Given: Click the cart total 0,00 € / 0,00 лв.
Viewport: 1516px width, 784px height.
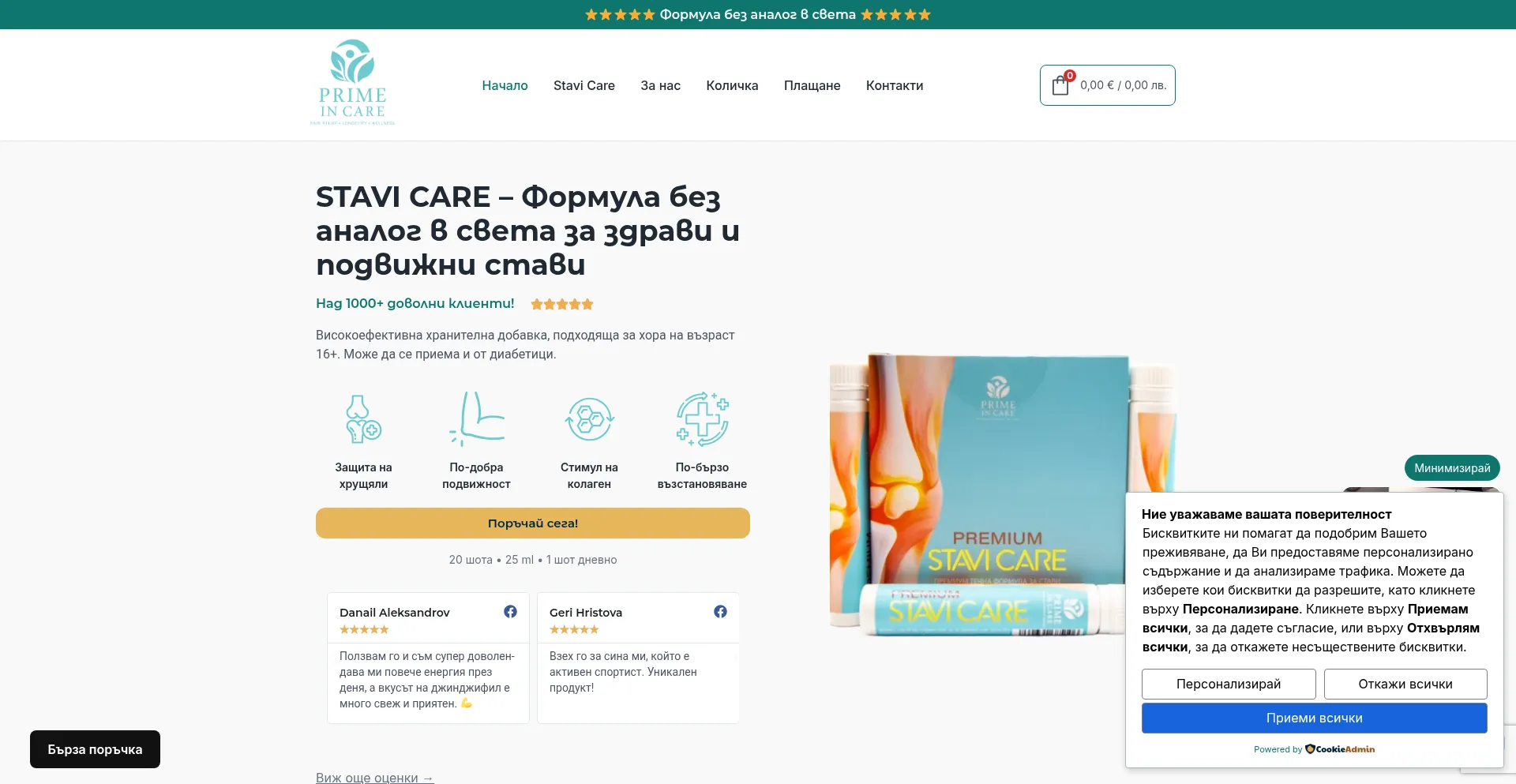Looking at the screenshot, I should [x=1123, y=85].
